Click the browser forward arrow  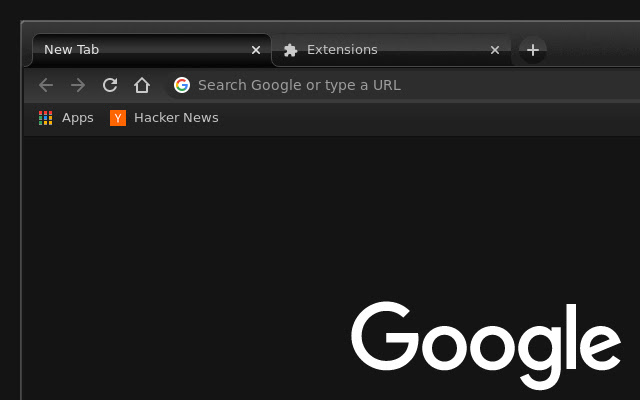tap(78, 85)
